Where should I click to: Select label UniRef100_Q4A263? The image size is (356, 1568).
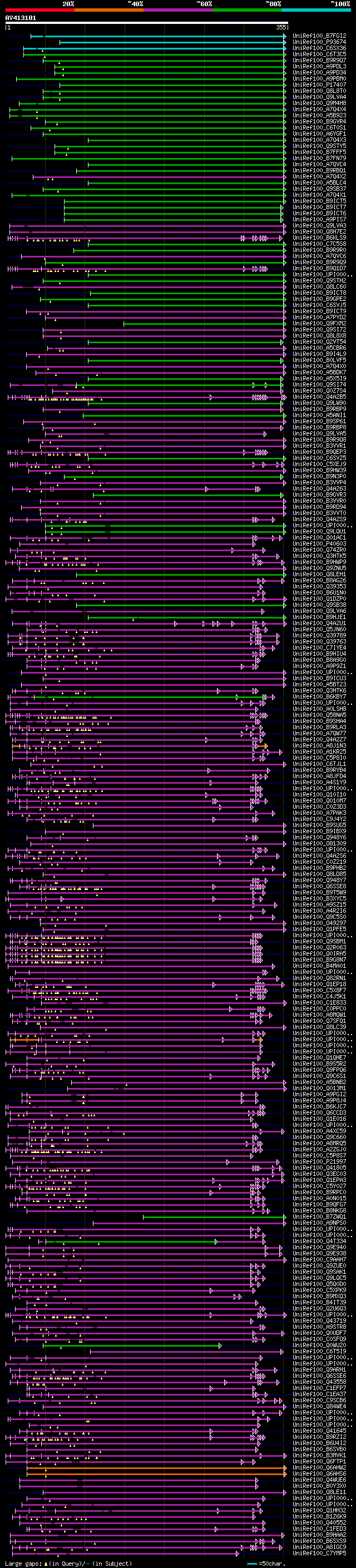point(319,489)
